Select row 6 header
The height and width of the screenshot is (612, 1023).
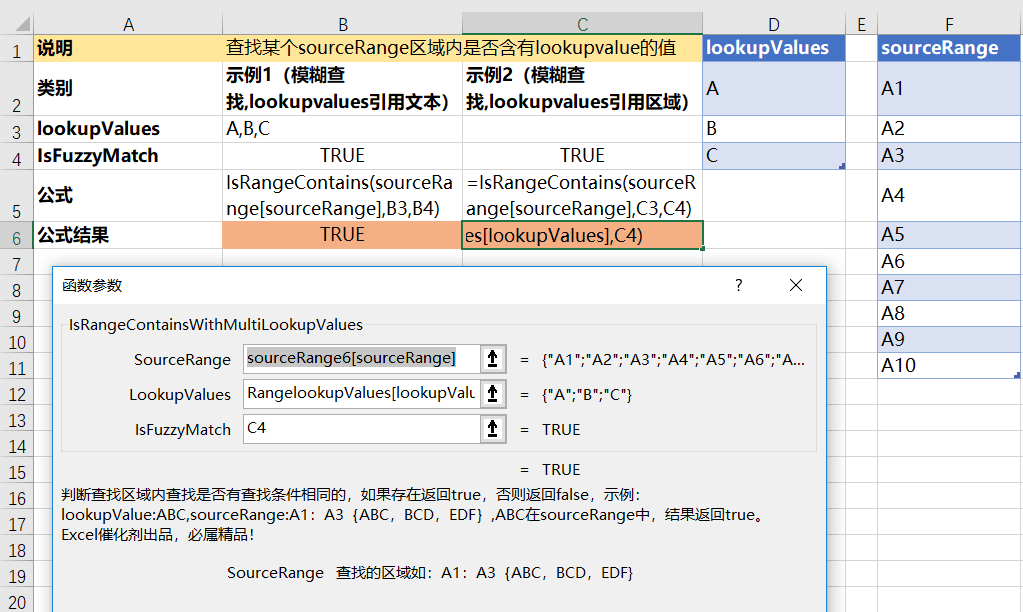17,236
